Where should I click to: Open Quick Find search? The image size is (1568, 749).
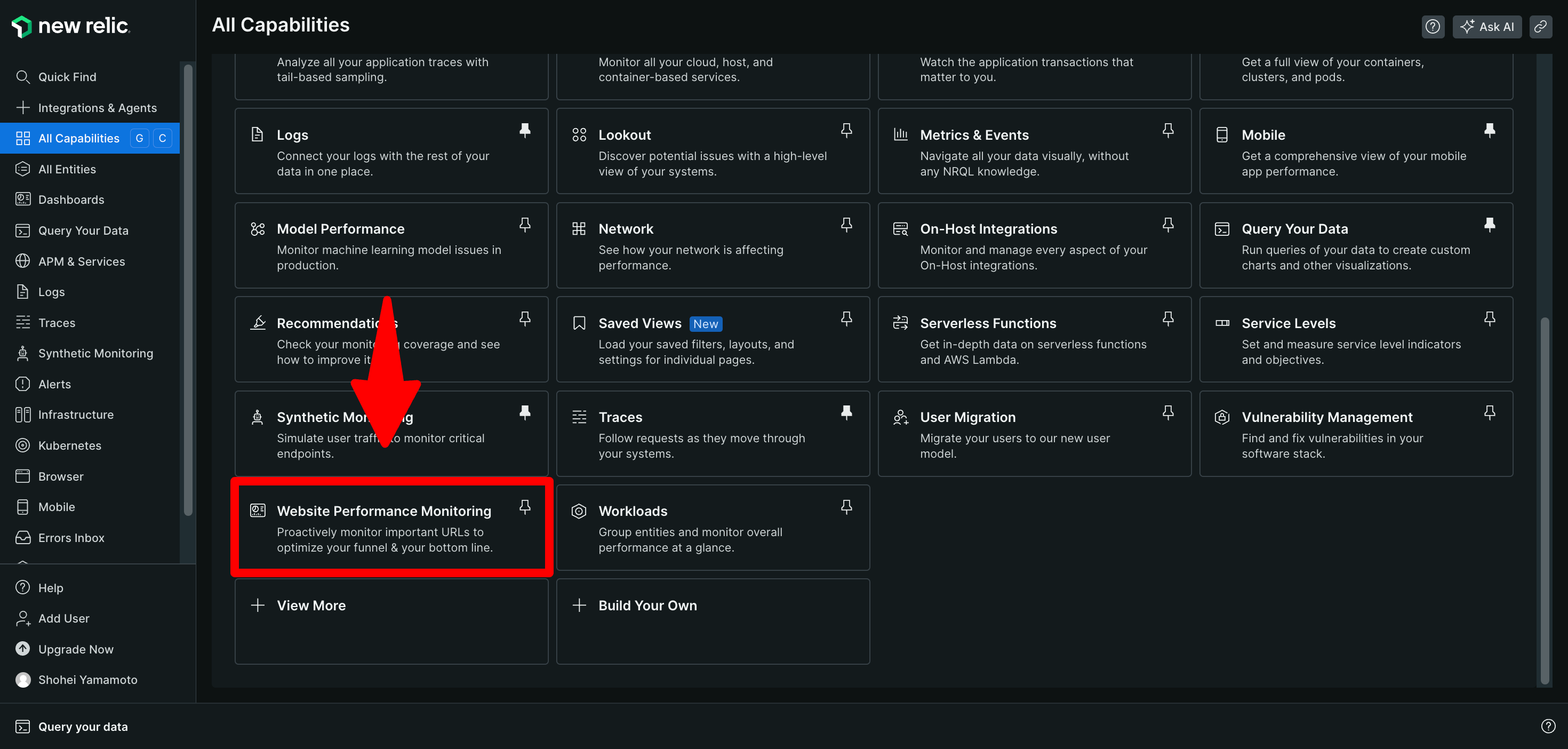tap(67, 77)
